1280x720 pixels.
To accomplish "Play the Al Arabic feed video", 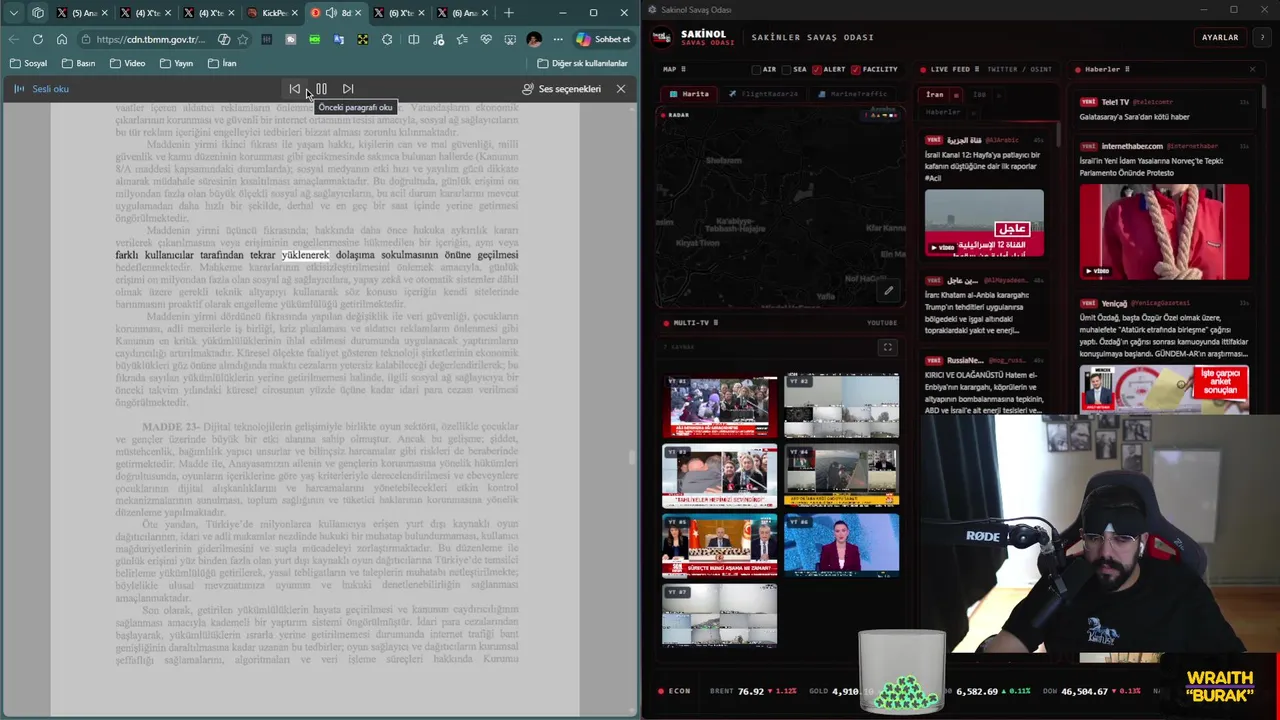I will pyautogui.click(x=984, y=223).
